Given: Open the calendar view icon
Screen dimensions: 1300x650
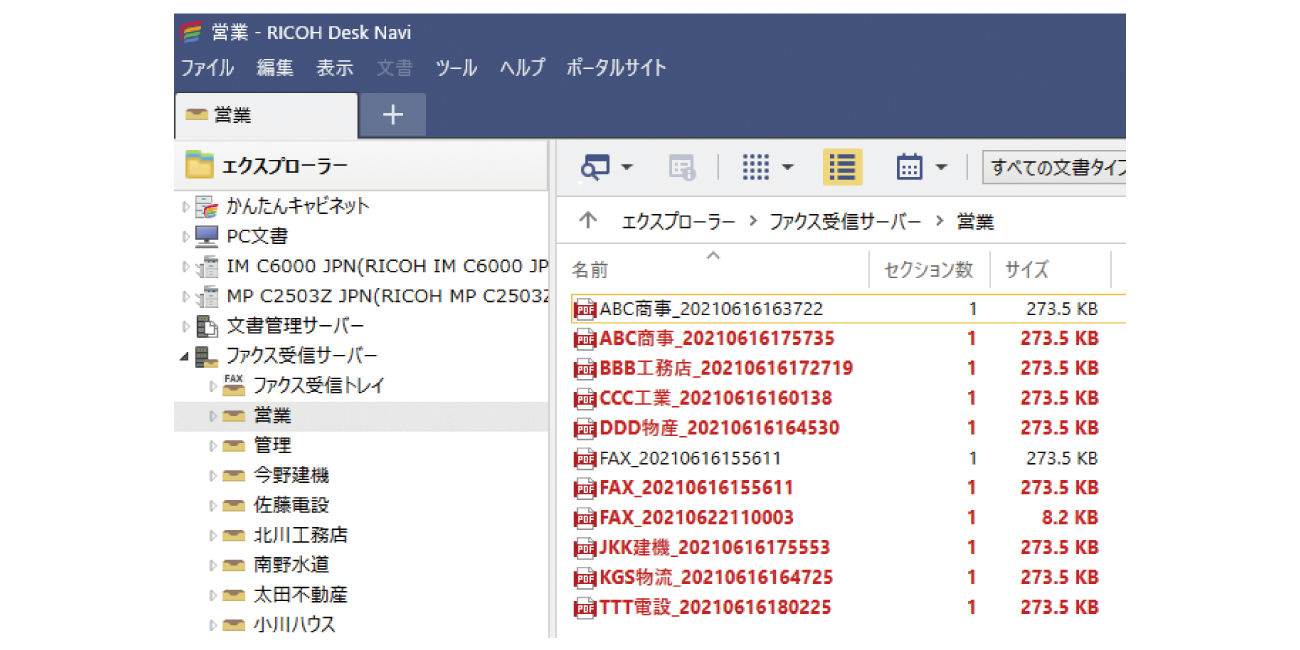Looking at the screenshot, I should tap(908, 166).
